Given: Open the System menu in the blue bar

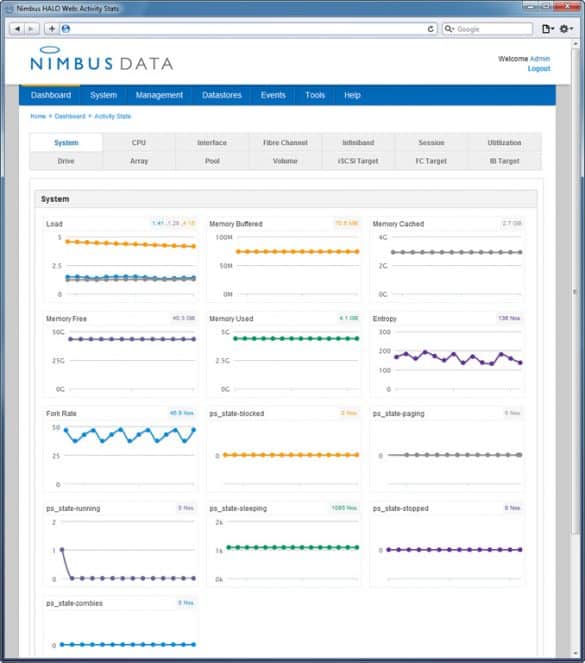Looking at the screenshot, I should (x=104, y=95).
